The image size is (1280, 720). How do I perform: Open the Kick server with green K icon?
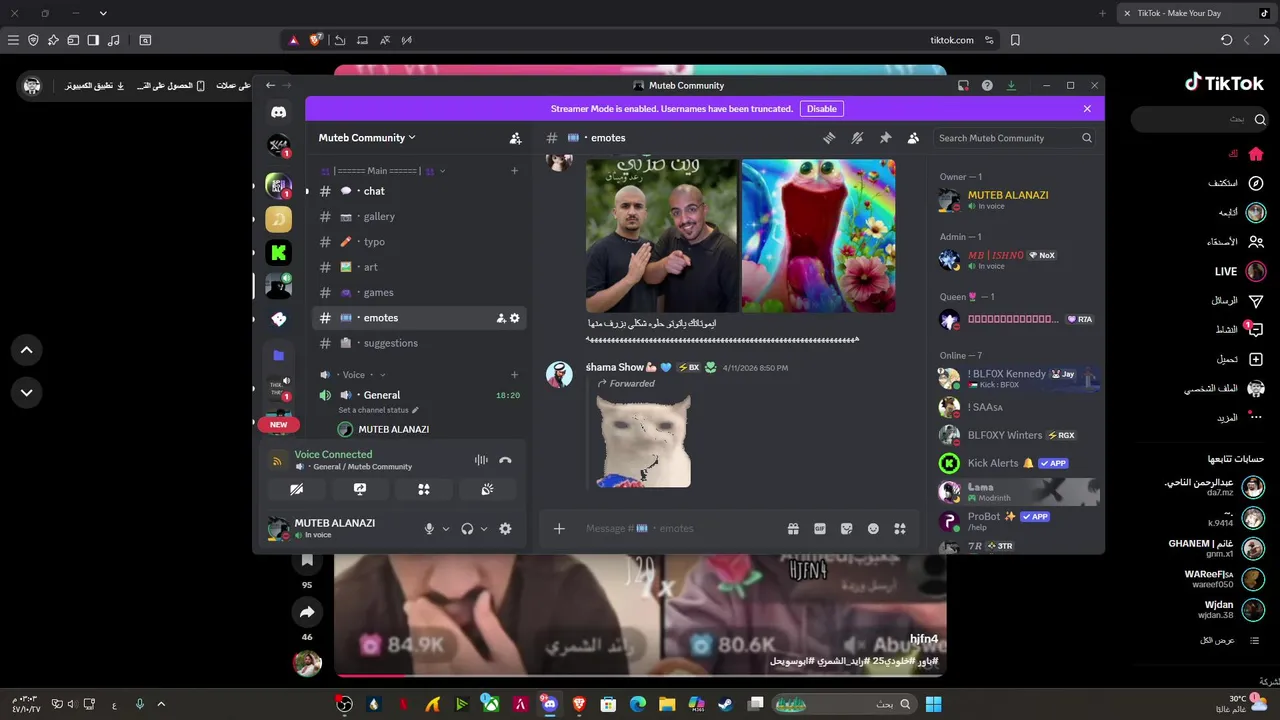278,253
